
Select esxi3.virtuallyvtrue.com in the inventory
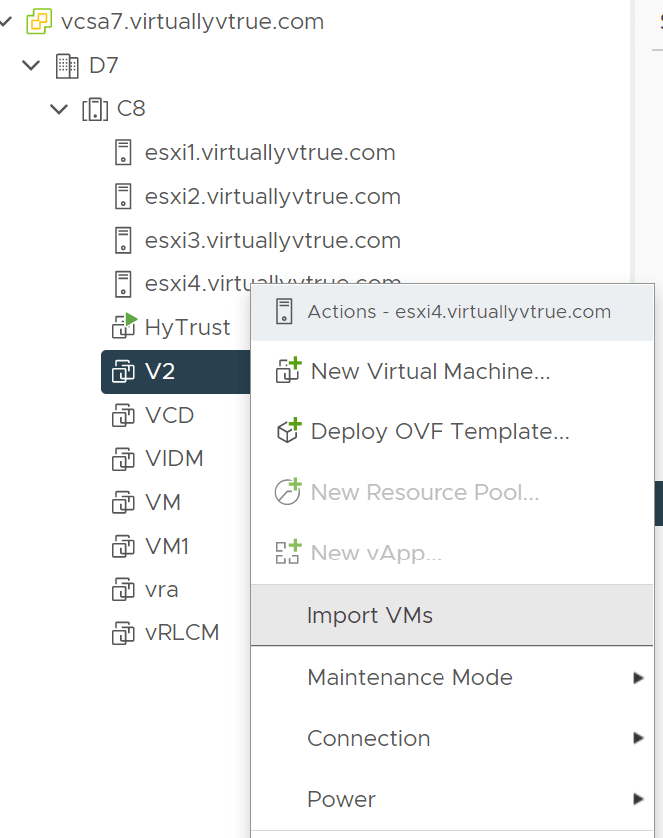tap(272, 241)
